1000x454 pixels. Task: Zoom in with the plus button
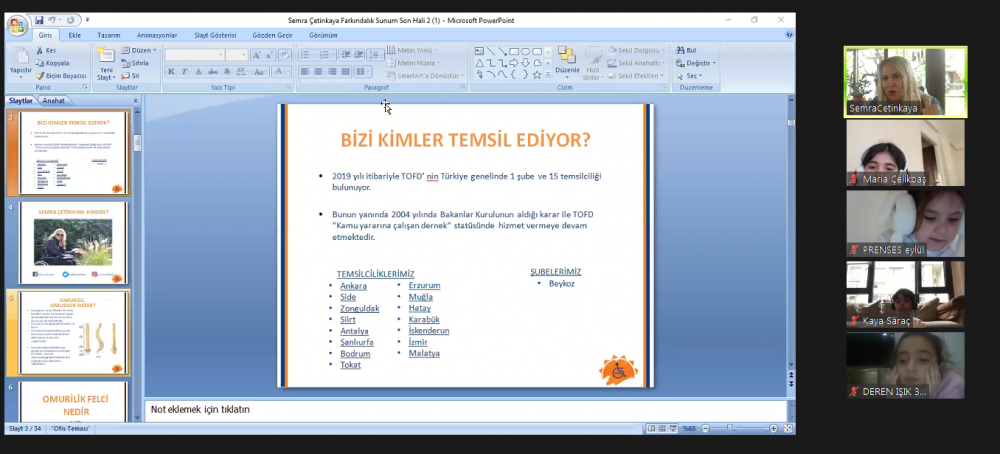[x=774, y=428]
